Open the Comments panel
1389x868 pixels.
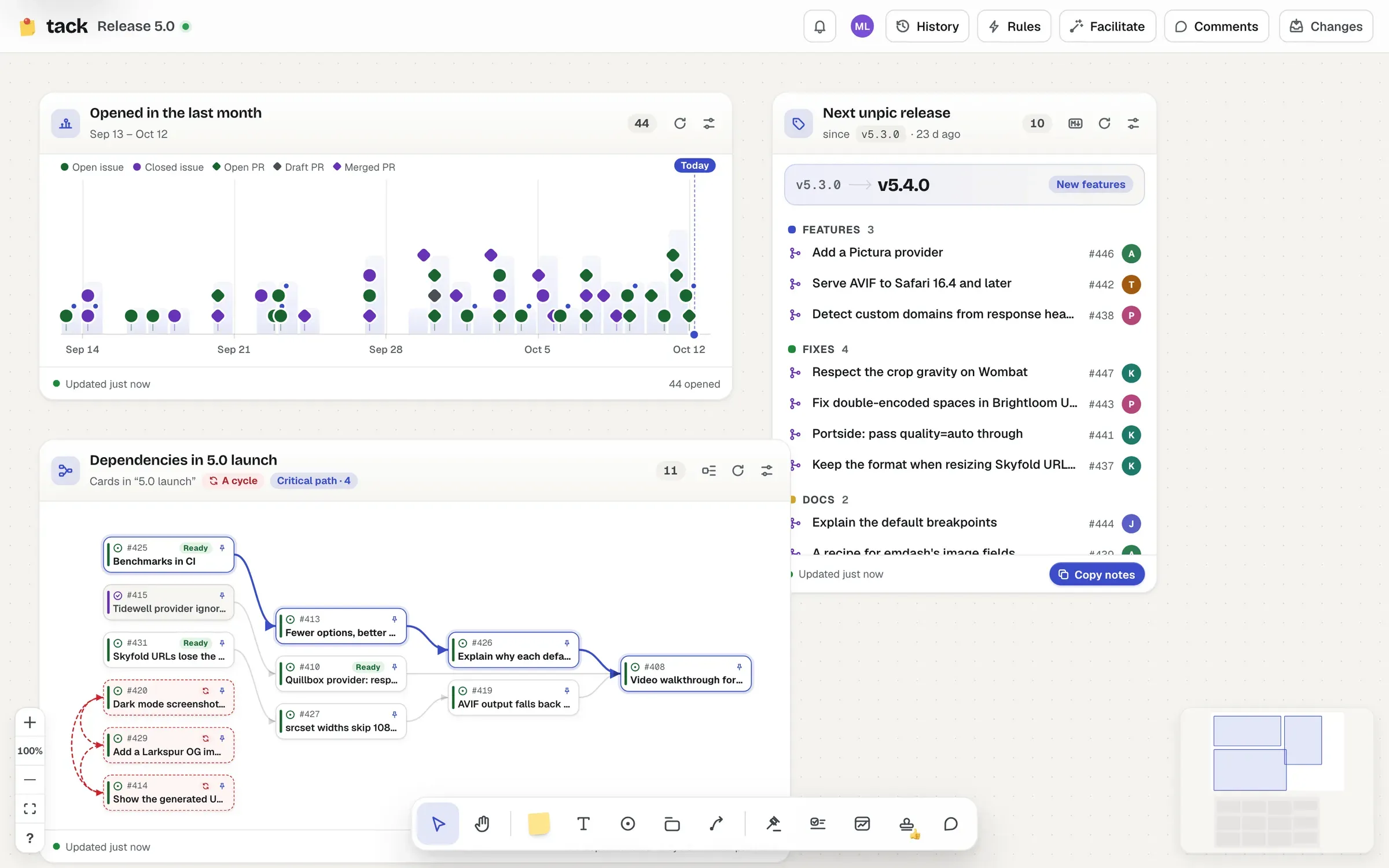[1217, 27]
